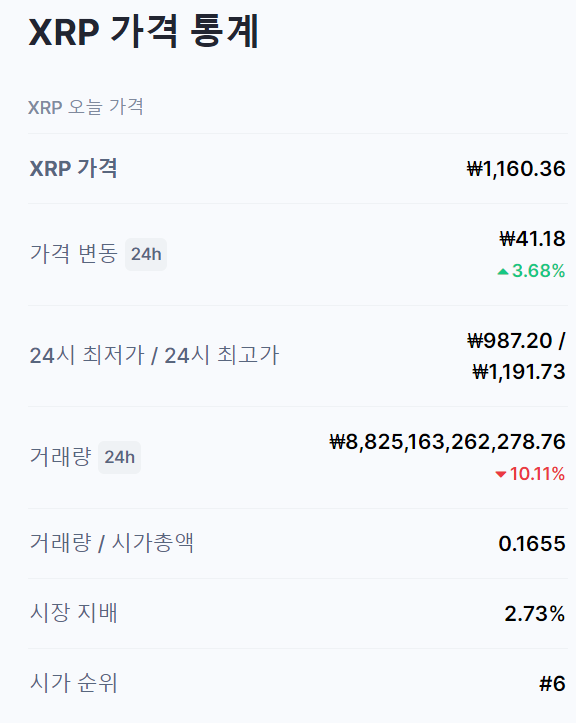The width and height of the screenshot is (576, 723).
Task: Click the XRP 가격 통계 heading
Action: pos(144,31)
